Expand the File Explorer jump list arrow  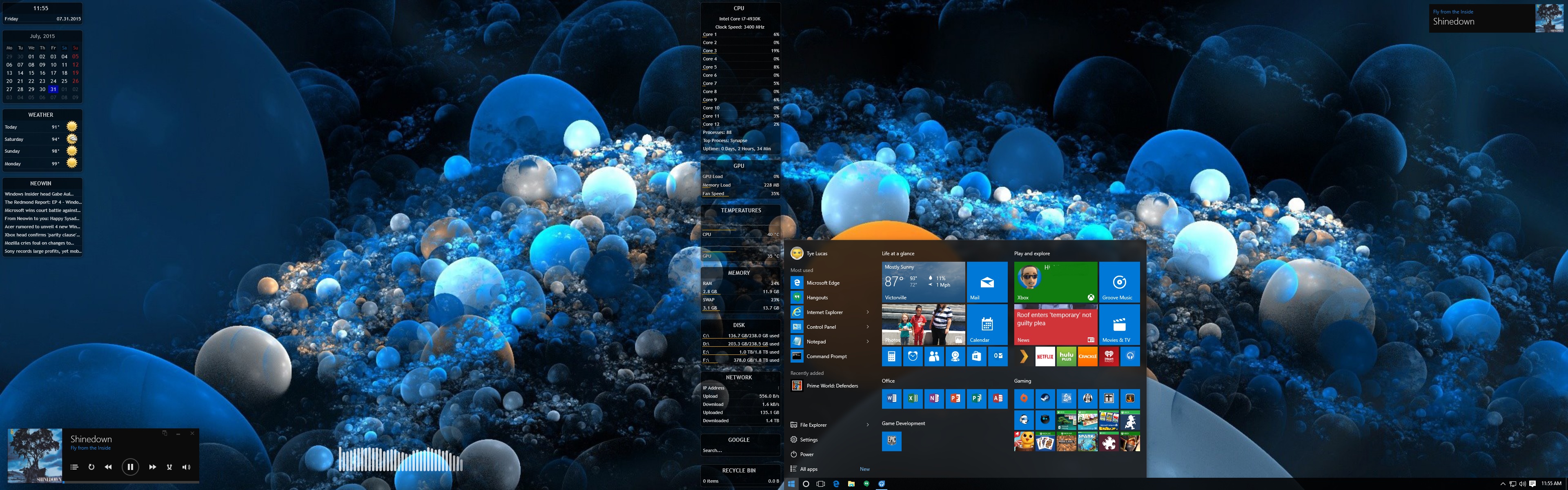pos(867,425)
